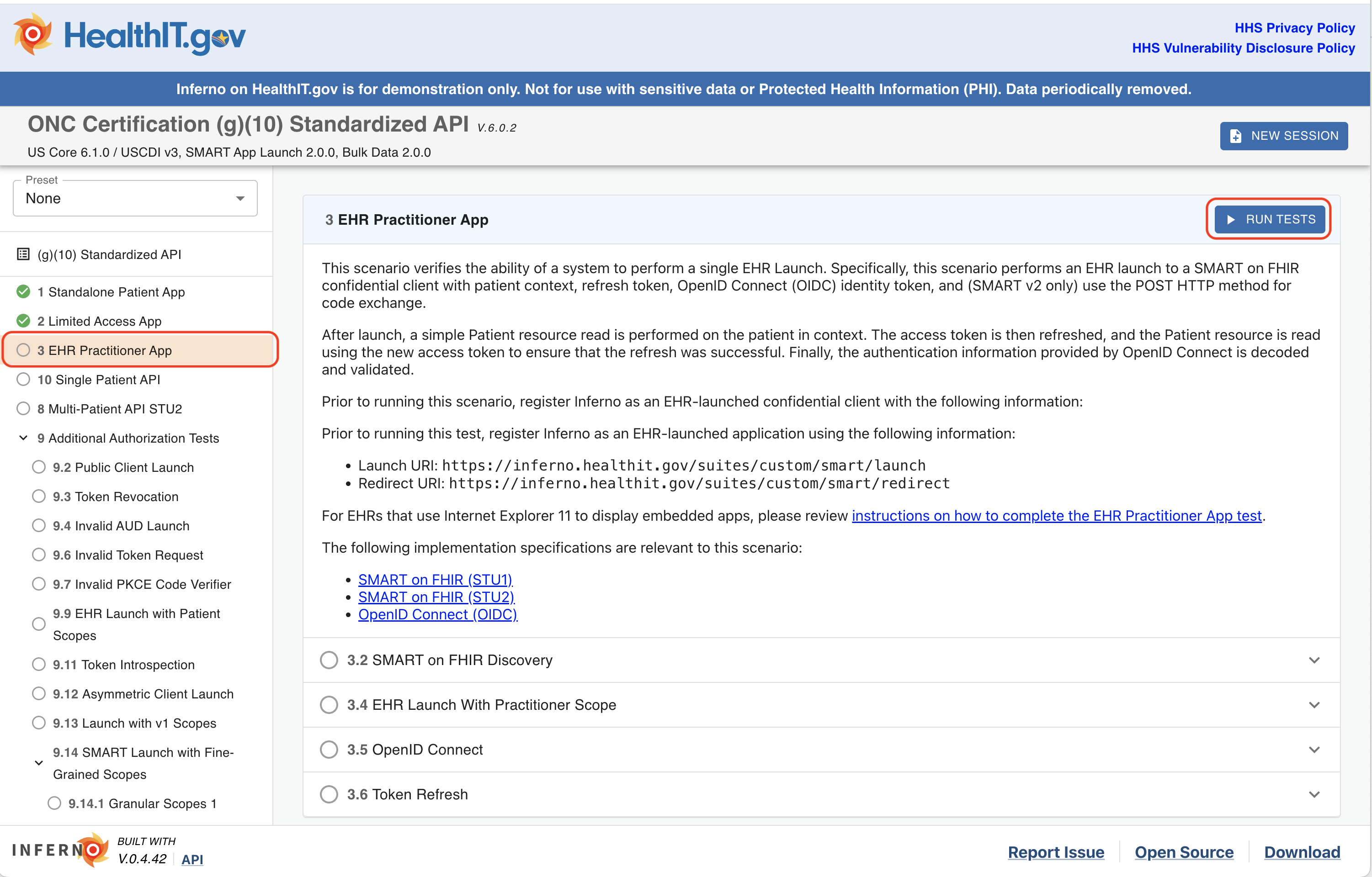Open OpenID Connect (OIDC) link

437,614
